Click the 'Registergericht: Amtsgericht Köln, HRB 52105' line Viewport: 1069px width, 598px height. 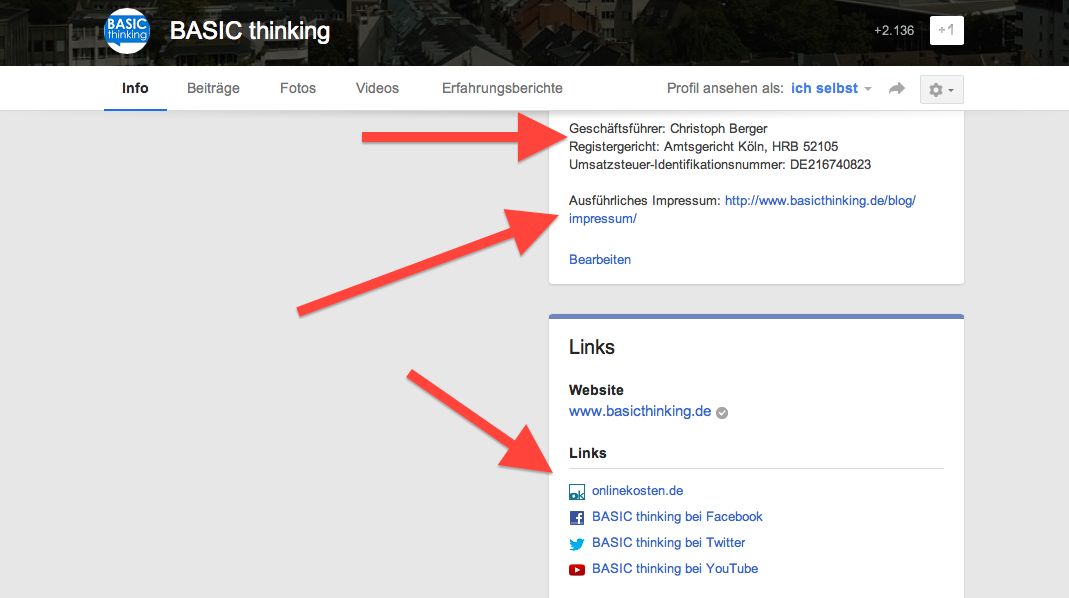704,146
